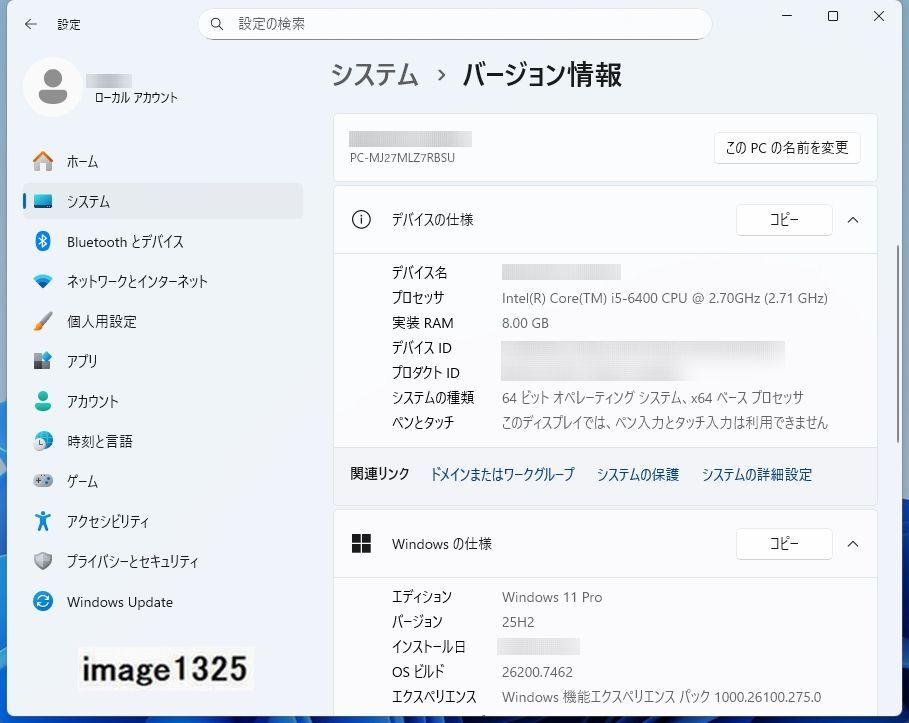
Task: Open ネットワークとインターネット wifi icon
Action: click(43, 281)
